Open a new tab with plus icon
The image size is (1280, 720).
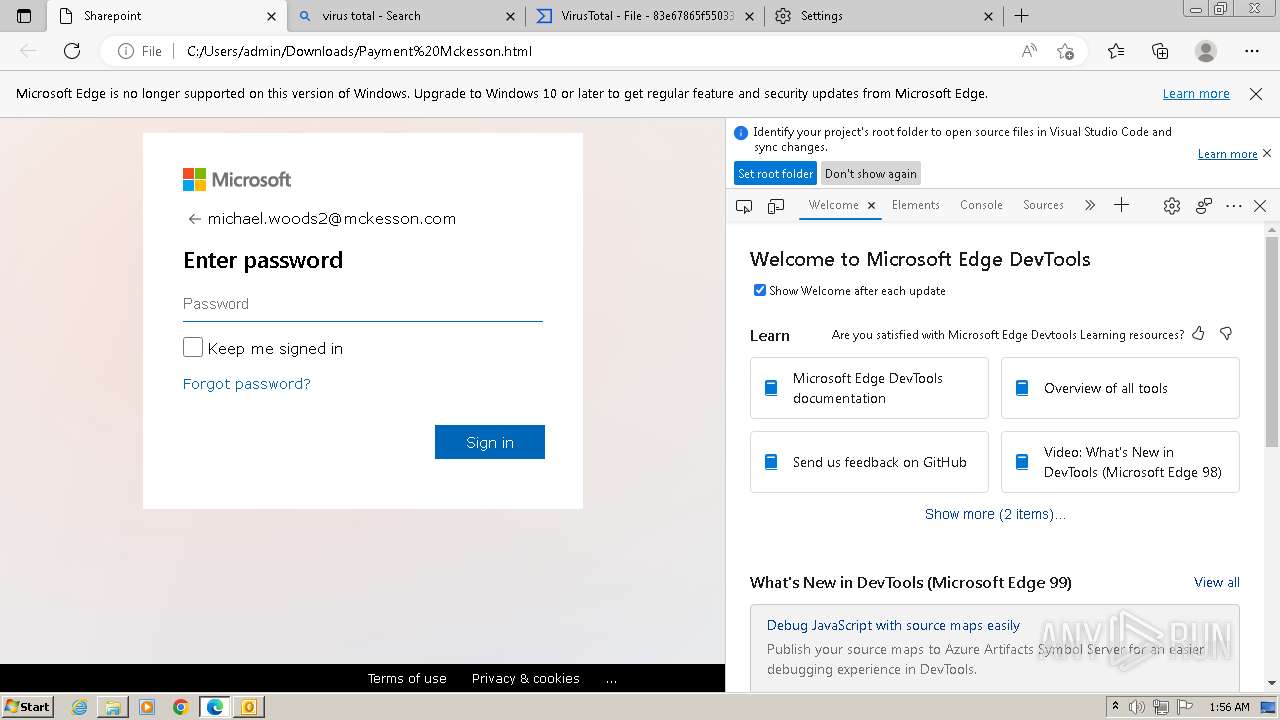[1021, 16]
